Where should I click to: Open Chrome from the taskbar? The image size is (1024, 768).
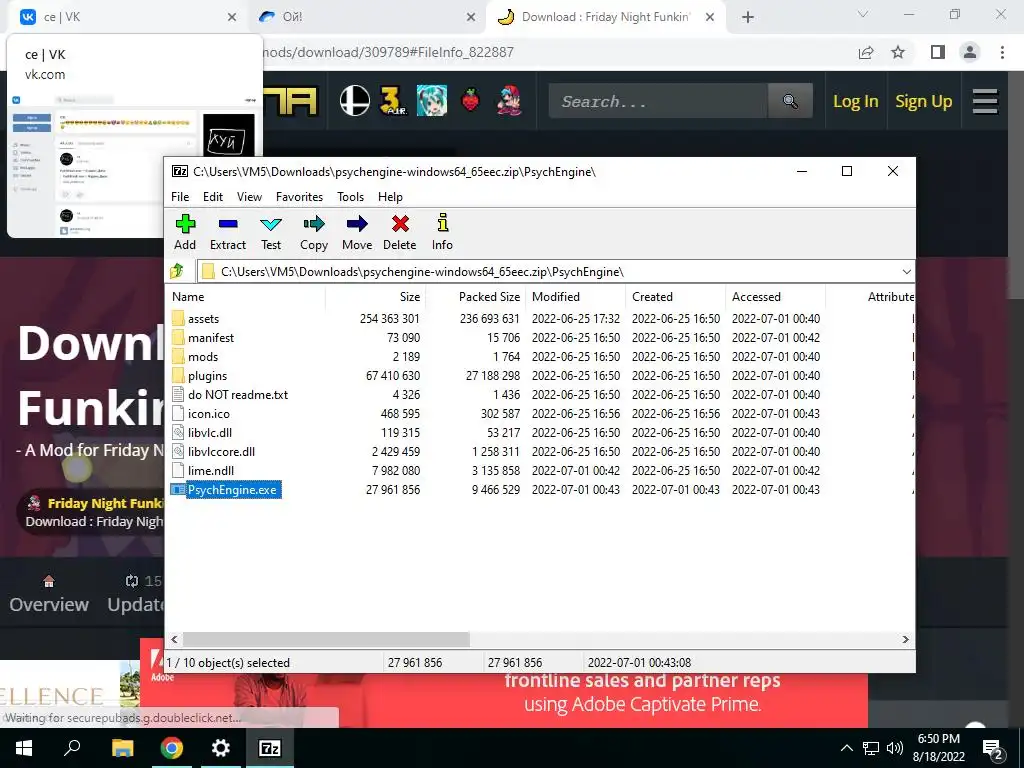point(172,748)
